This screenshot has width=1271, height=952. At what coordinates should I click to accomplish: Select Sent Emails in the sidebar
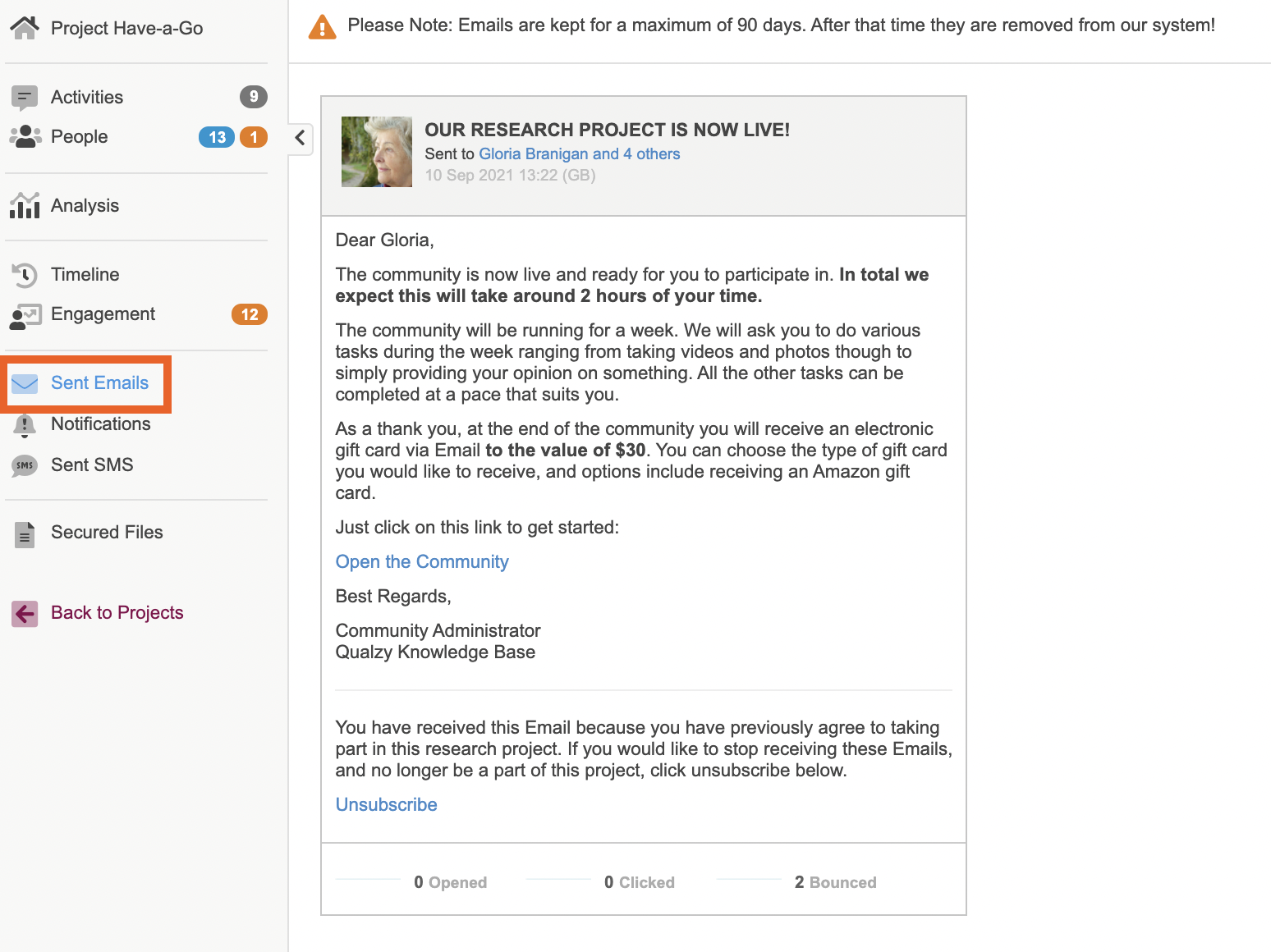99,383
